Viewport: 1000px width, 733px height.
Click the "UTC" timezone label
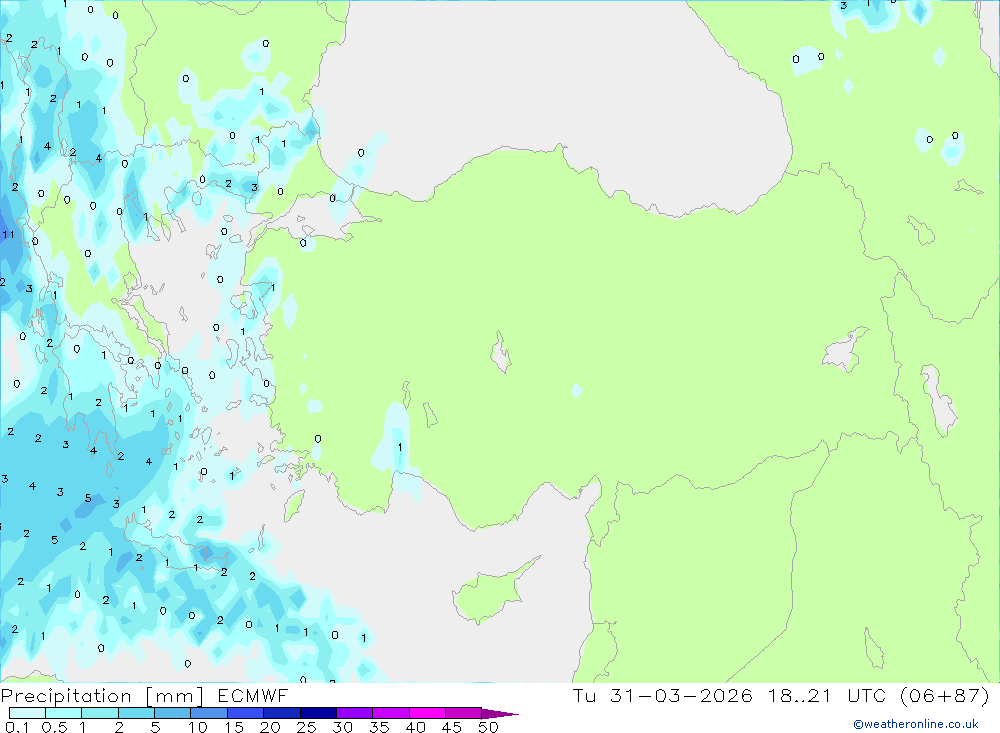(x=867, y=696)
